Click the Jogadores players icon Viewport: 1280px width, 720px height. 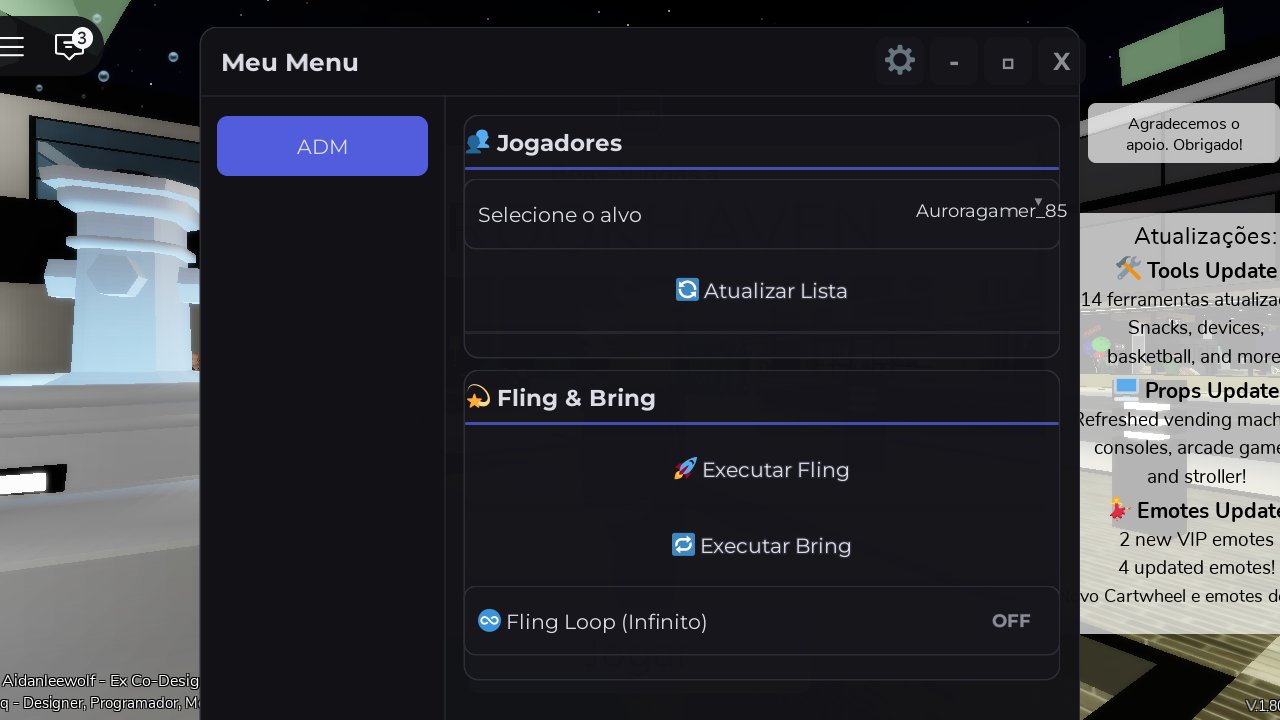(x=478, y=142)
